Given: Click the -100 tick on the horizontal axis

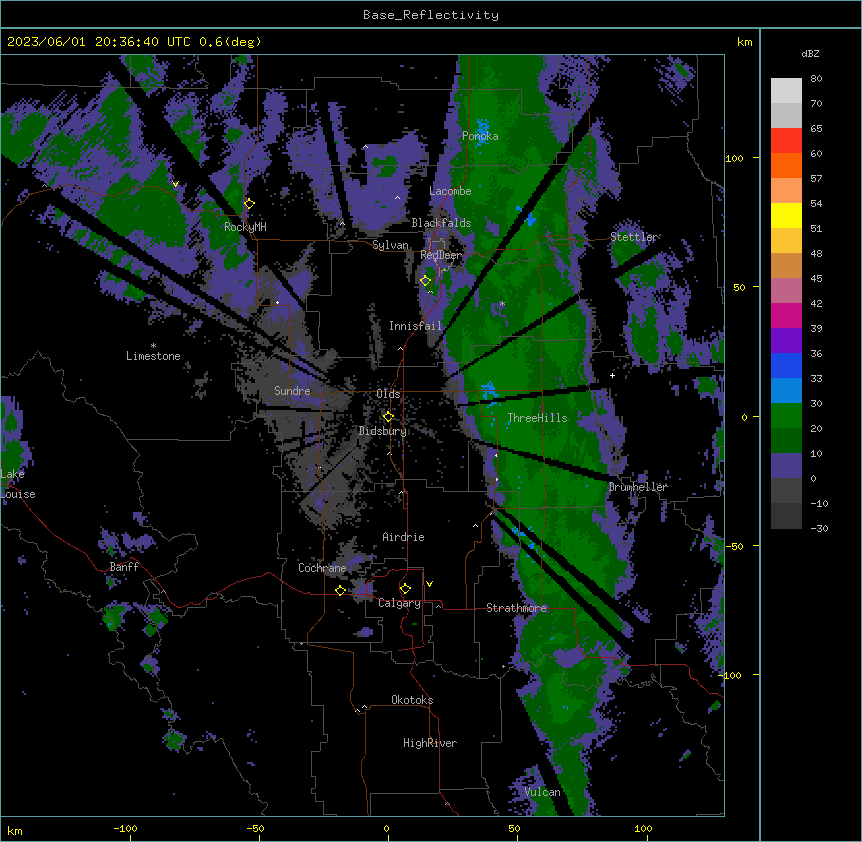Looking at the screenshot, I should 125,828.
